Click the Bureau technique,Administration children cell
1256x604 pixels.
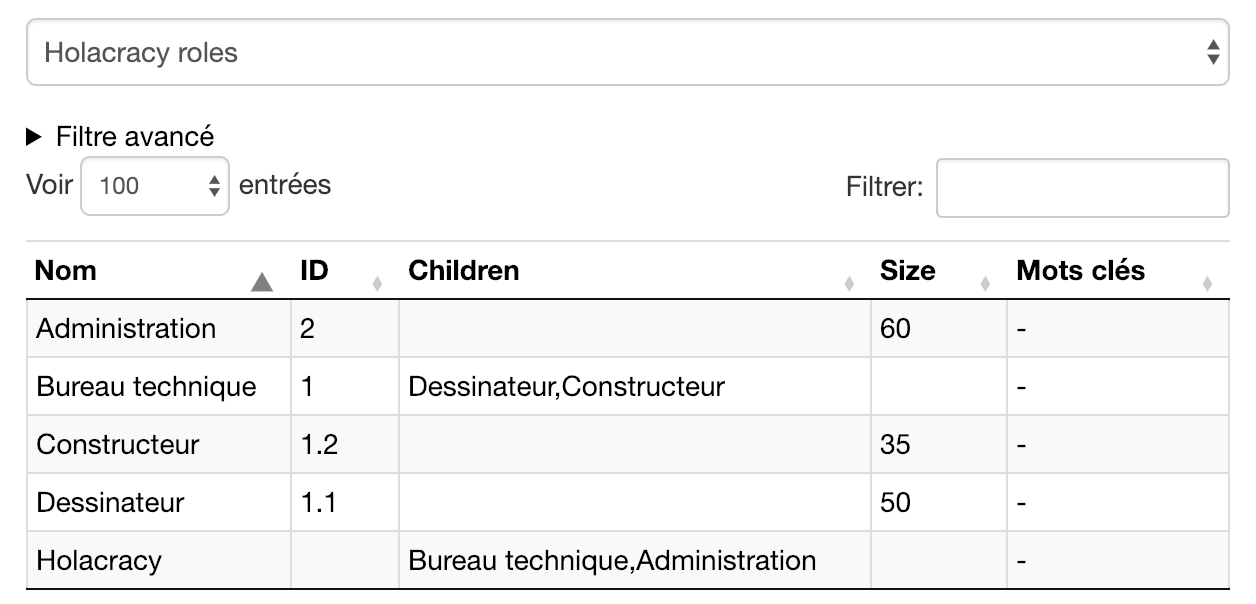612,560
